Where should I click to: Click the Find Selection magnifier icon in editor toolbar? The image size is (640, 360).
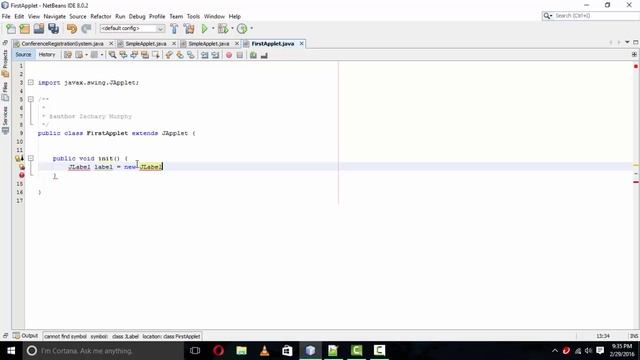[112, 55]
